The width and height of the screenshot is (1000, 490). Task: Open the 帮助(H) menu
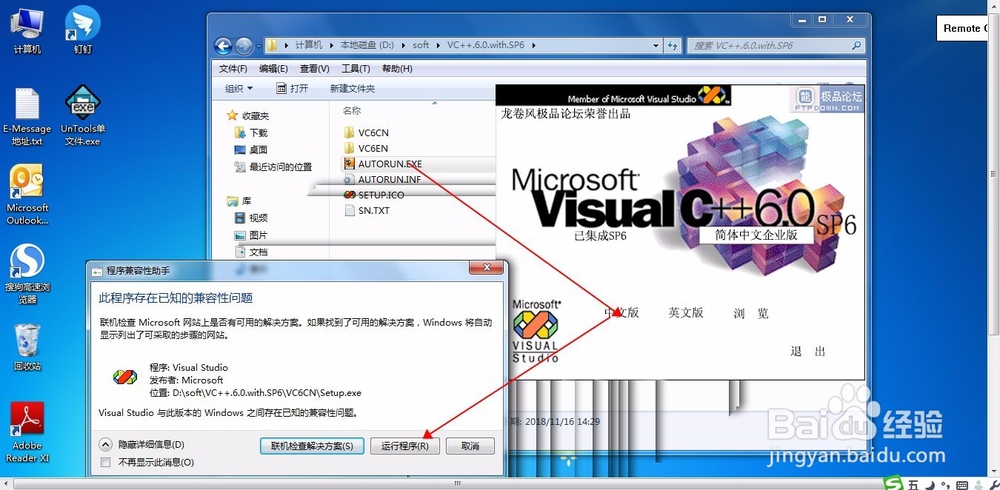[x=397, y=68]
